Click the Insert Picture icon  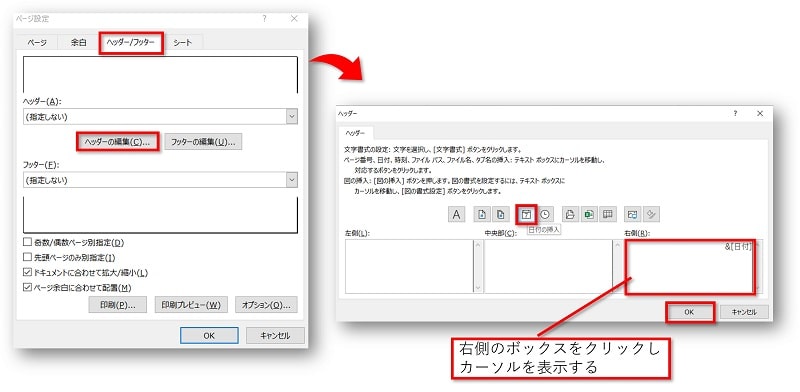[x=633, y=215]
